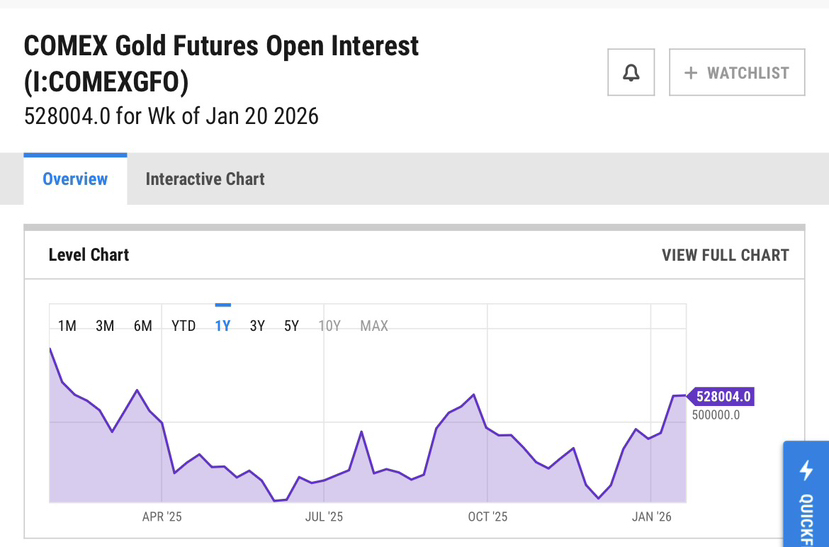The width and height of the screenshot is (829, 547).
Task: Set chart range to 3M
Action: (105, 326)
